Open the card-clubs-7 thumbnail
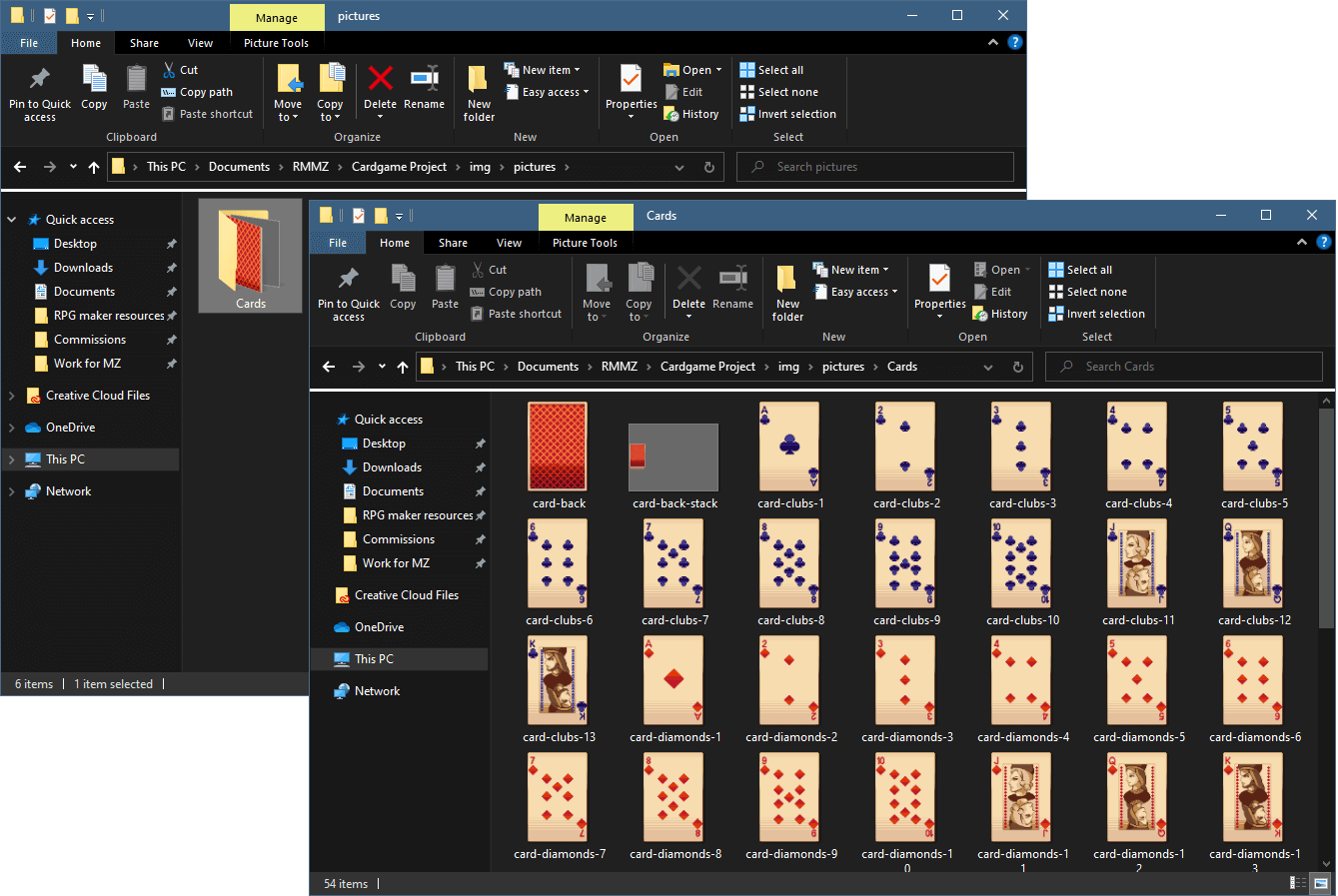Viewport: 1338px width, 896px height. [x=672, y=562]
